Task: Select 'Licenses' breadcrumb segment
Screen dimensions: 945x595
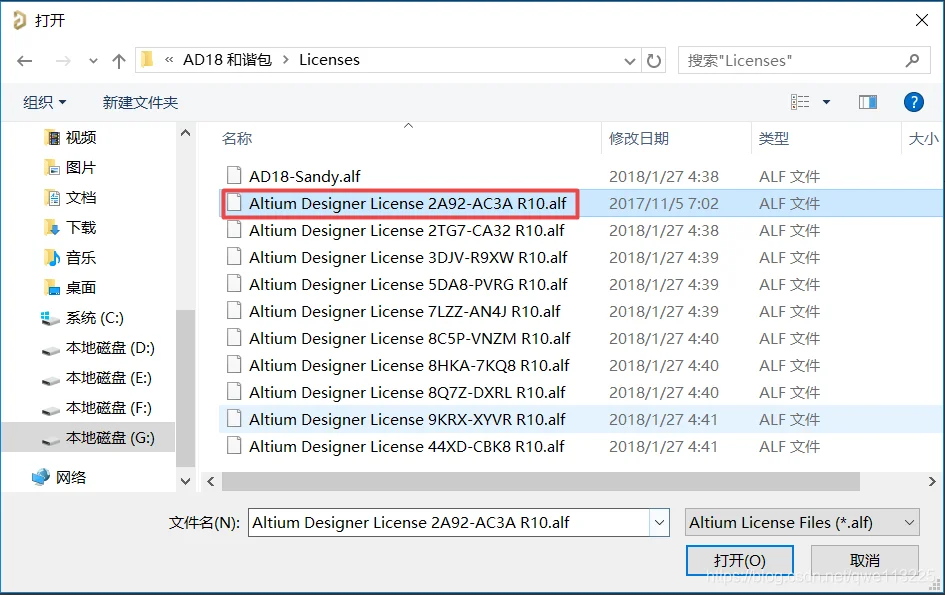Action: click(x=329, y=60)
